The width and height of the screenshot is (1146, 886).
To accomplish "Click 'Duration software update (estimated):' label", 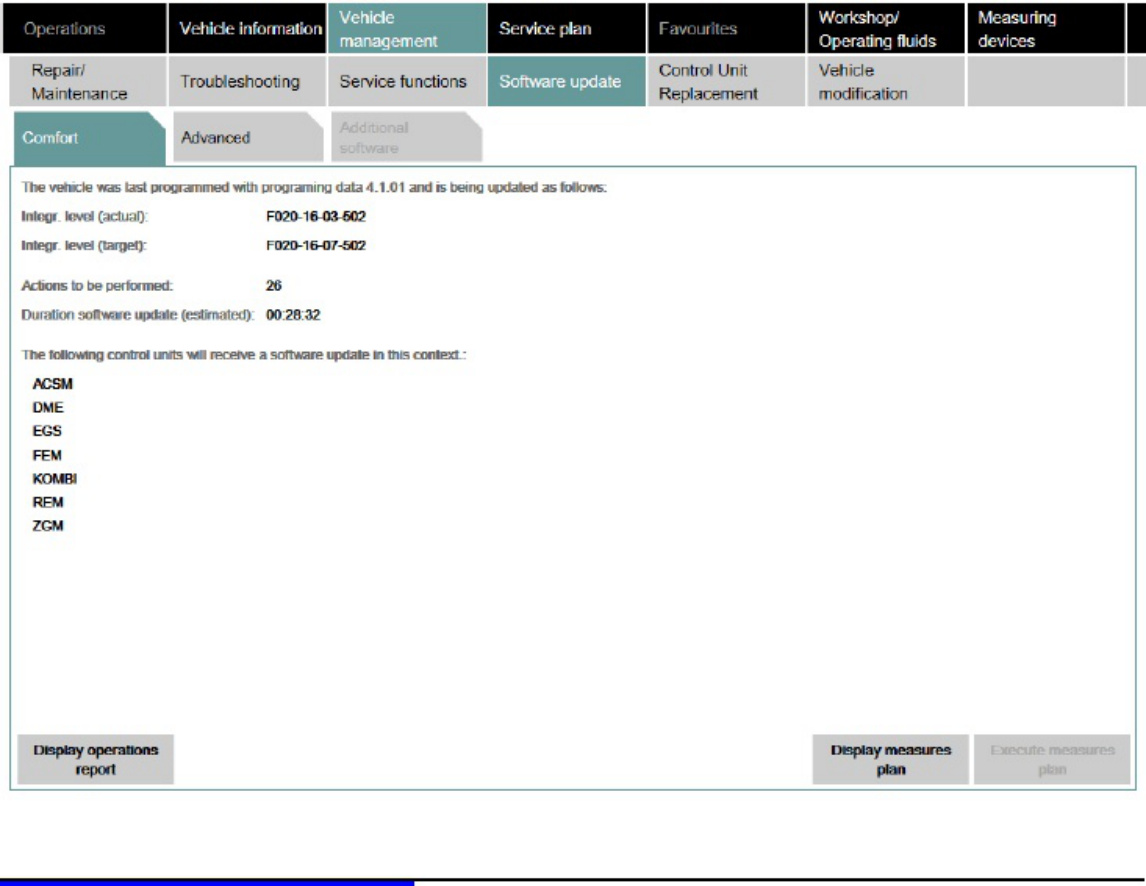I will pyautogui.click(x=137, y=315).
